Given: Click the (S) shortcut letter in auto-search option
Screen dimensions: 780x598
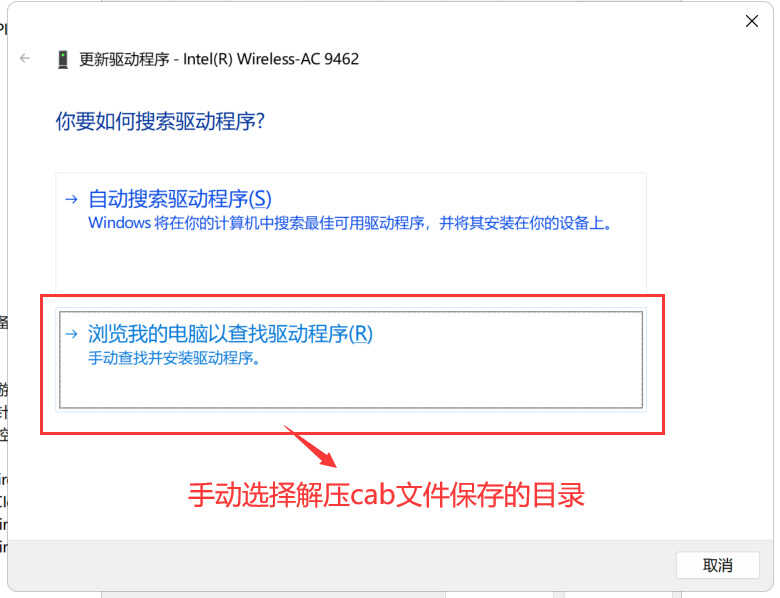Looking at the screenshot, I should tap(260, 199).
